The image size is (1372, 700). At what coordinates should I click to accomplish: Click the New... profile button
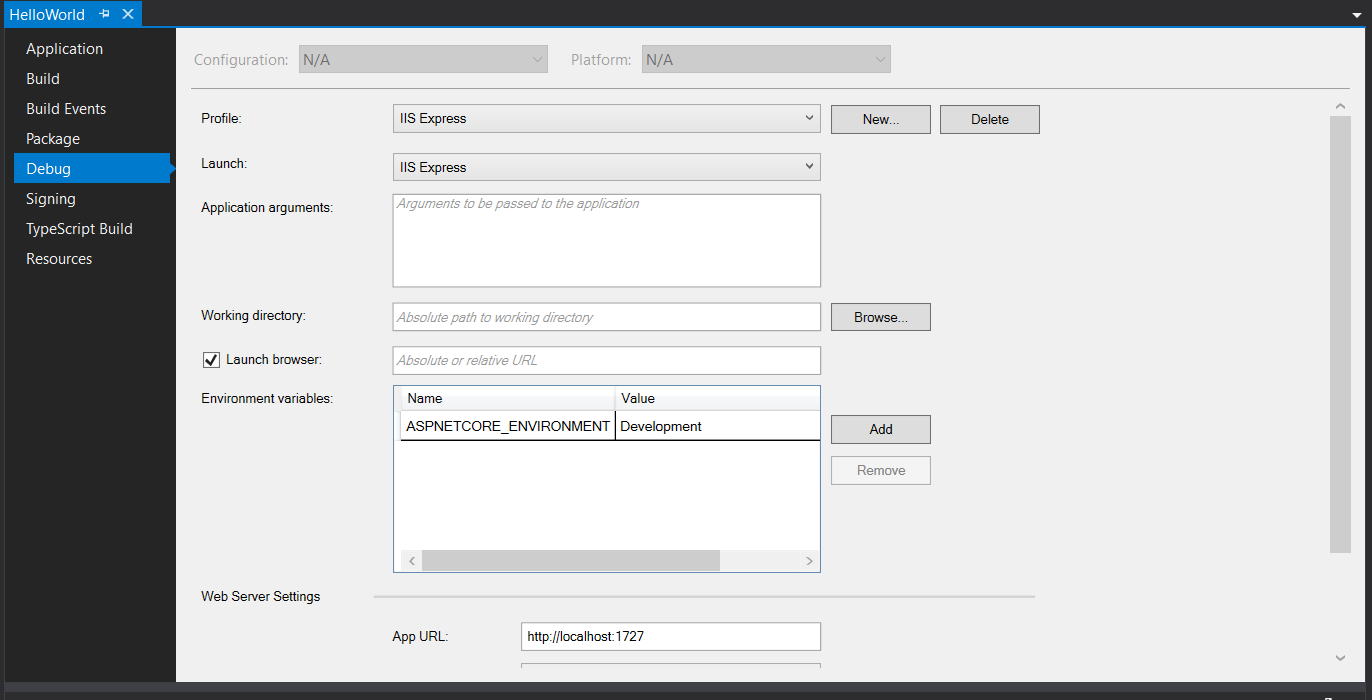tap(880, 120)
